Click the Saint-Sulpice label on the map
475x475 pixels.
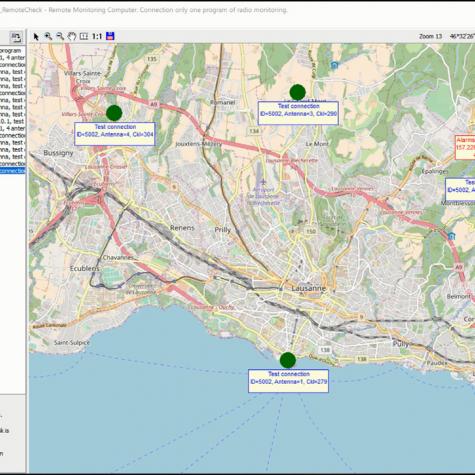[72, 342]
